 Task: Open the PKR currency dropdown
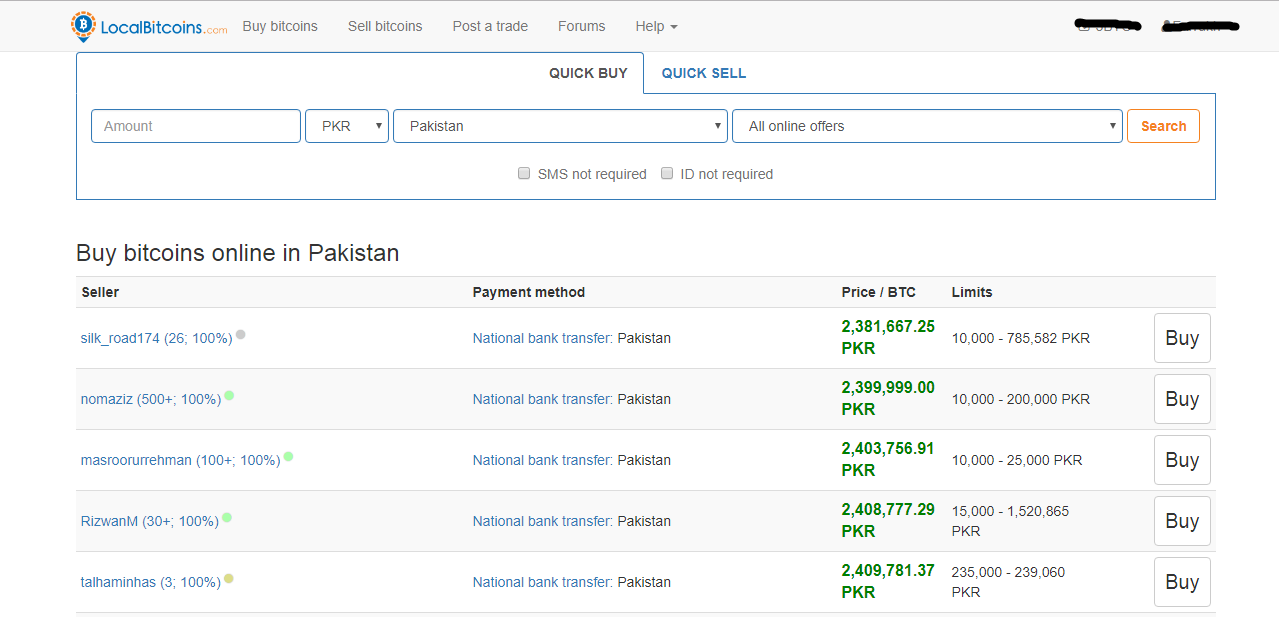tap(347, 126)
